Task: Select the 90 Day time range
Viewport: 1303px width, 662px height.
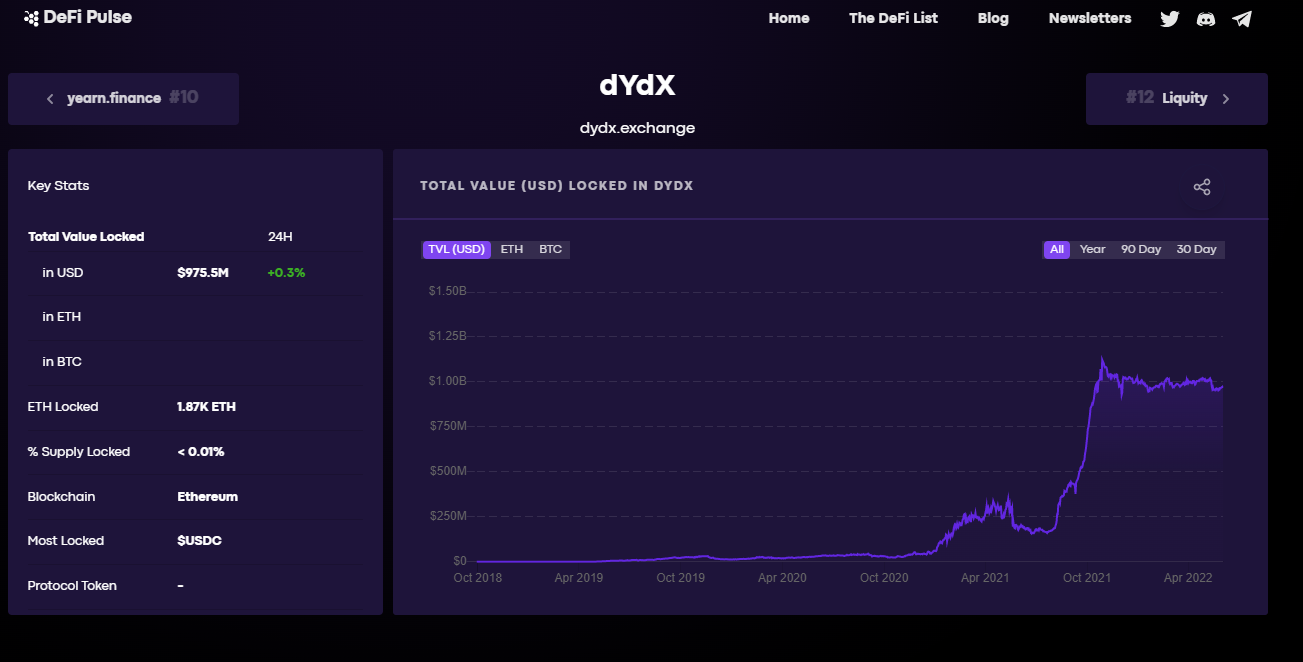Action: pos(1141,249)
